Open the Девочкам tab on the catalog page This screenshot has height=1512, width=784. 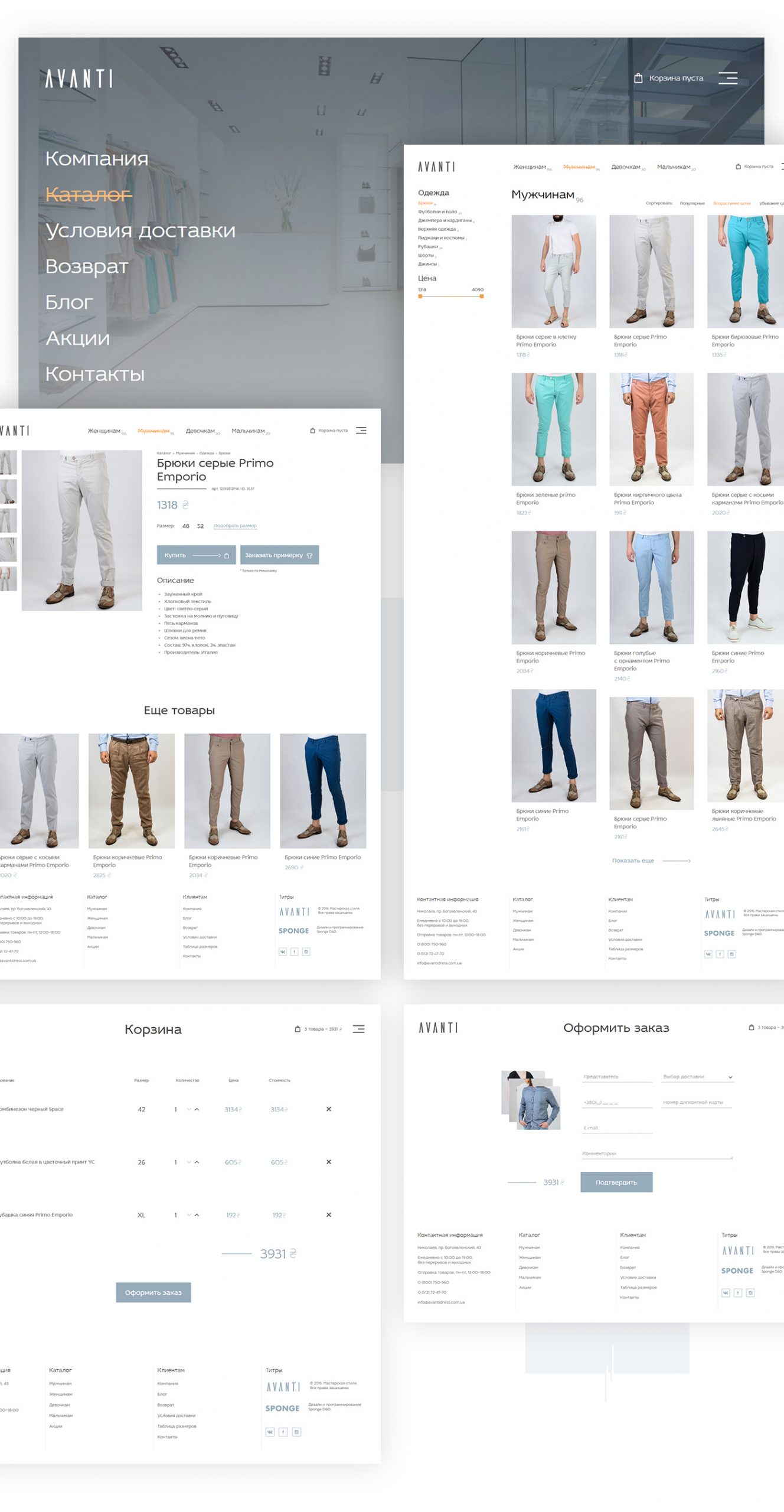626,167
